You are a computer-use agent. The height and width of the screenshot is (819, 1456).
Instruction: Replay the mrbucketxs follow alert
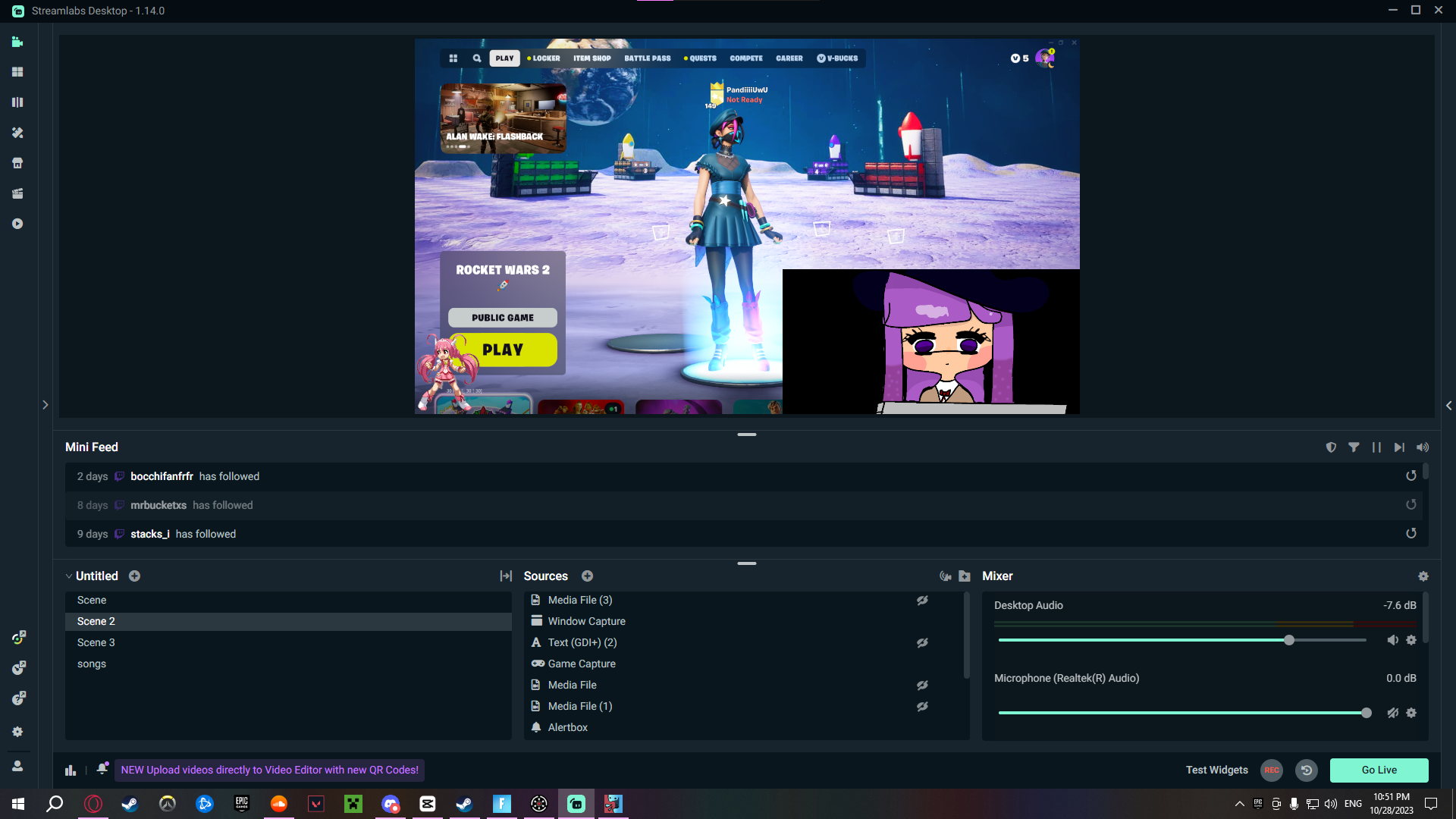click(x=1411, y=505)
